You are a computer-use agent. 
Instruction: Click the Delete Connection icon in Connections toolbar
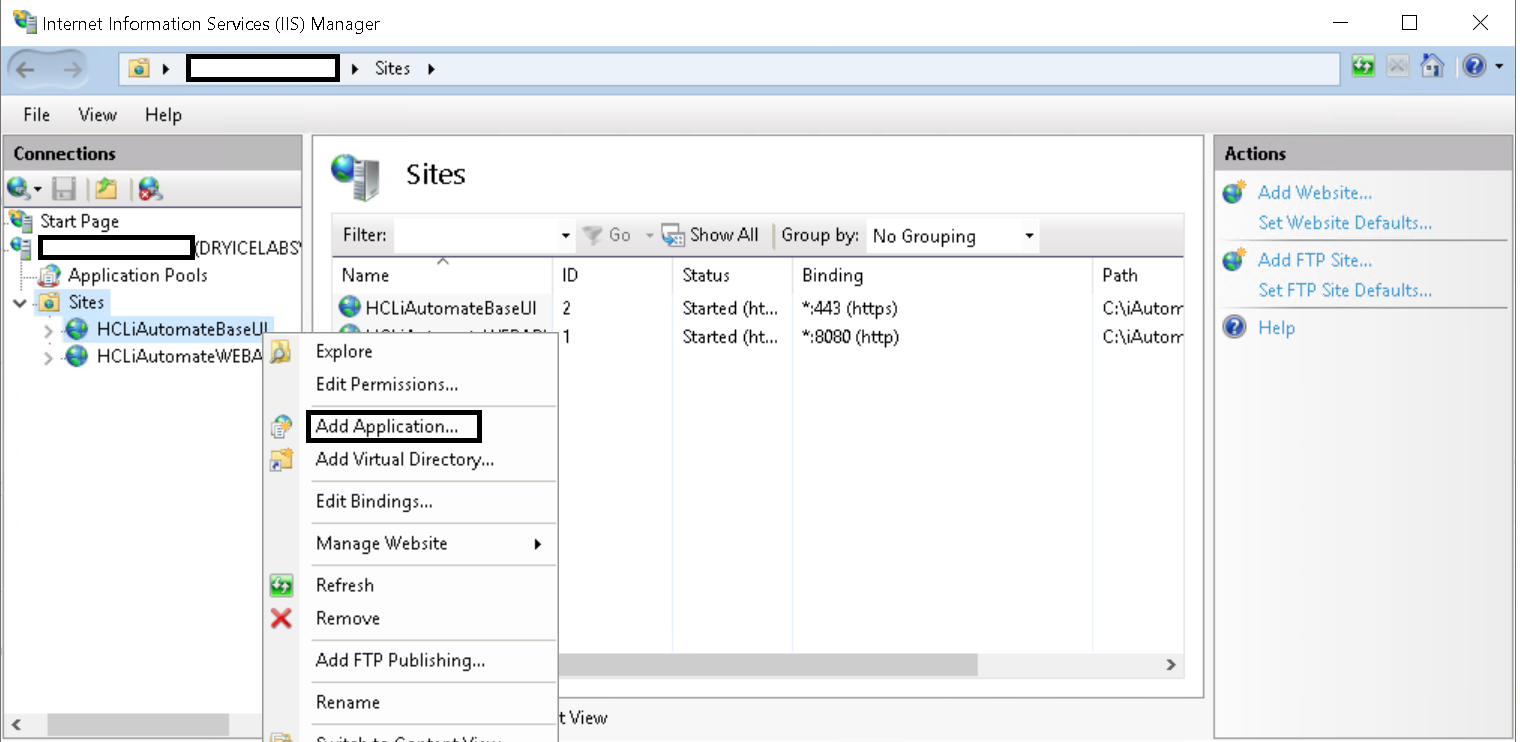(150, 188)
